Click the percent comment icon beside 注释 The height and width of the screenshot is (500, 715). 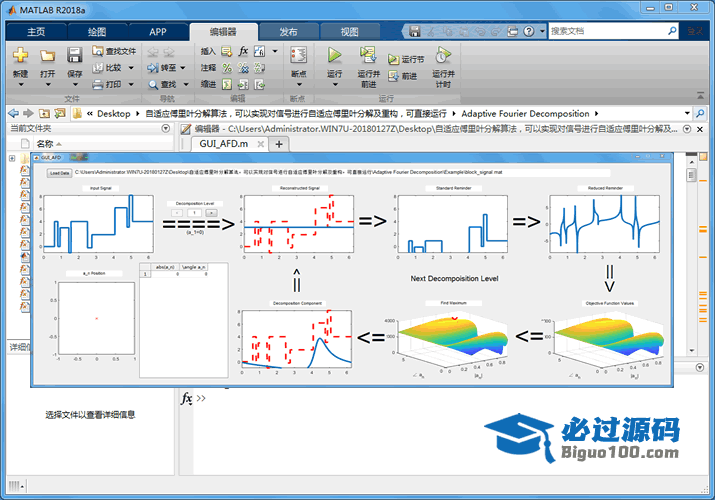click(227, 68)
